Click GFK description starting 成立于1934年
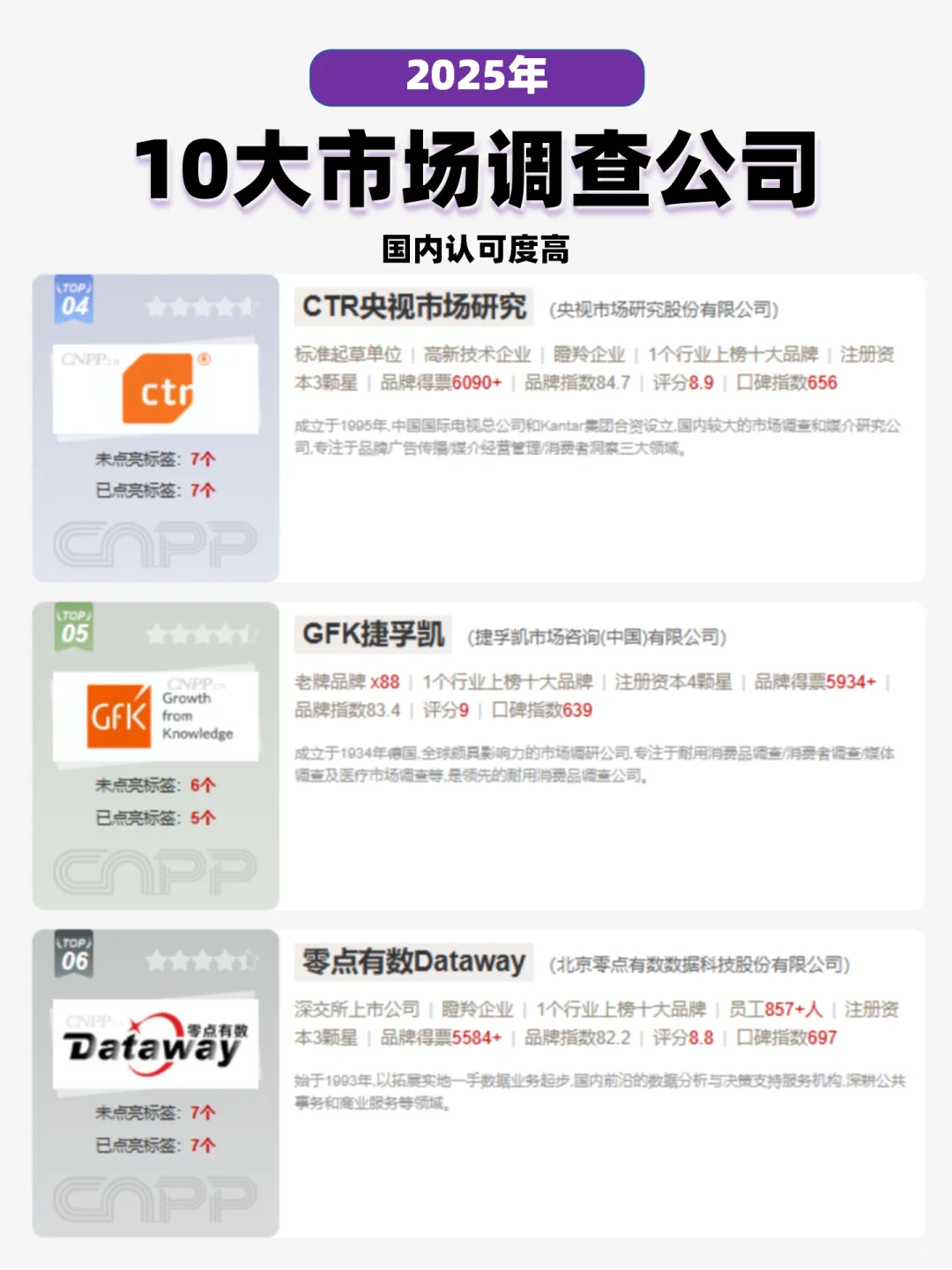This screenshot has height=1270, width=952. [x=595, y=765]
